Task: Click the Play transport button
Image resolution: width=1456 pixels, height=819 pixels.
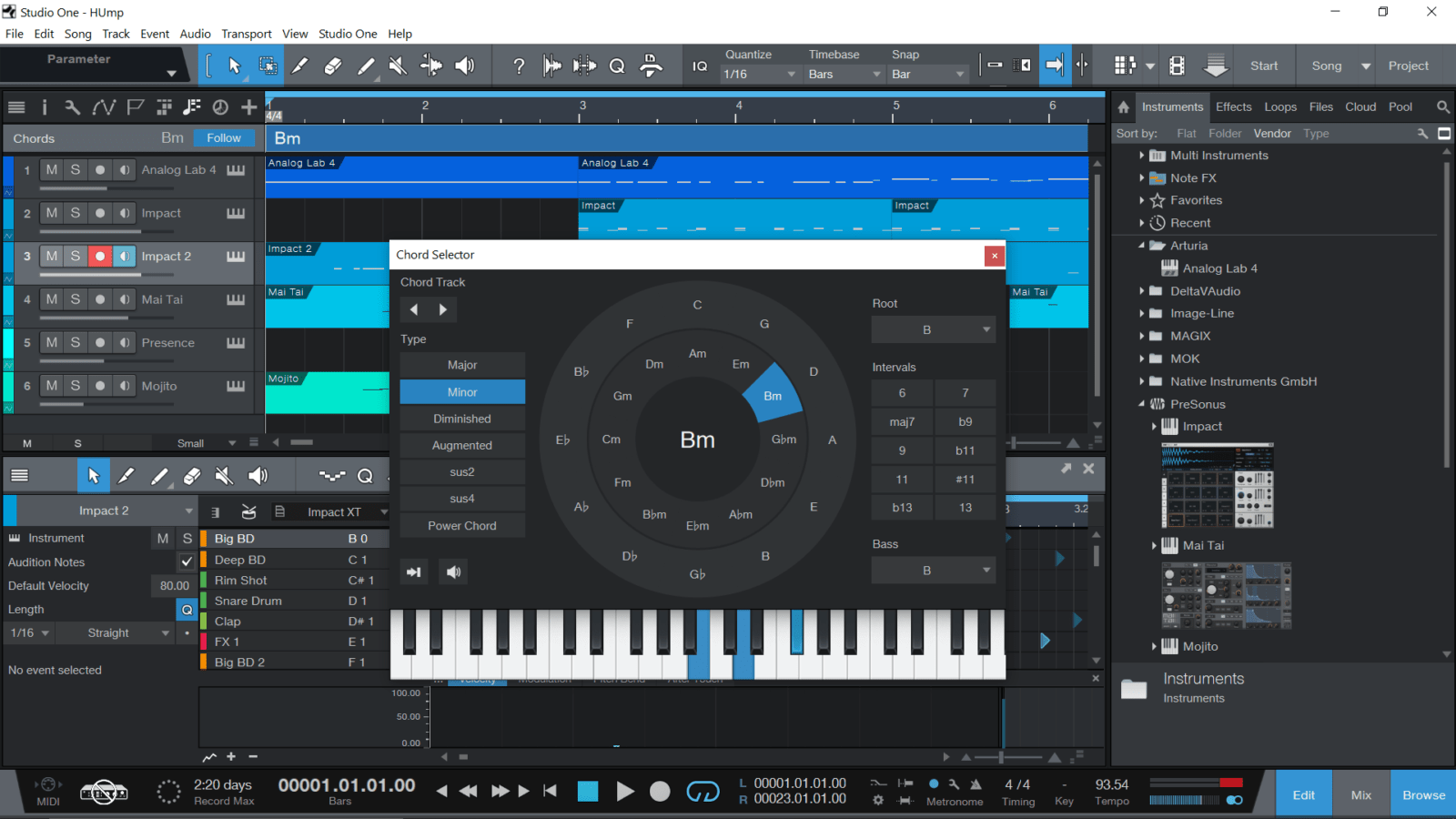Action: tap(624, 792)
